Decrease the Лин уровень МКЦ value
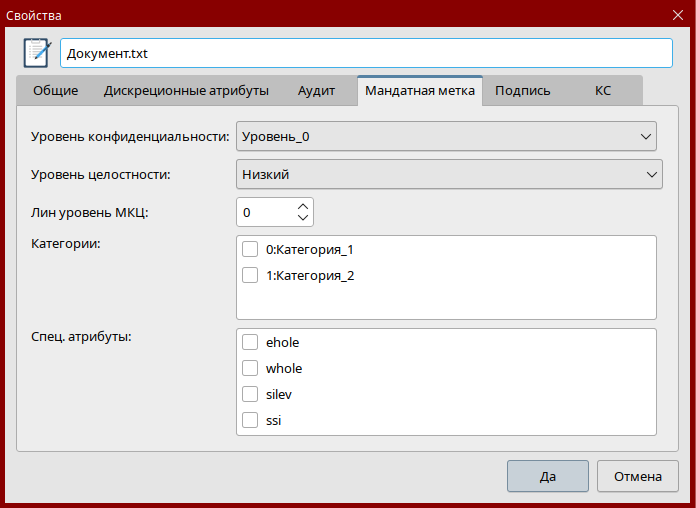696x508 pixels. pos(304,218)
